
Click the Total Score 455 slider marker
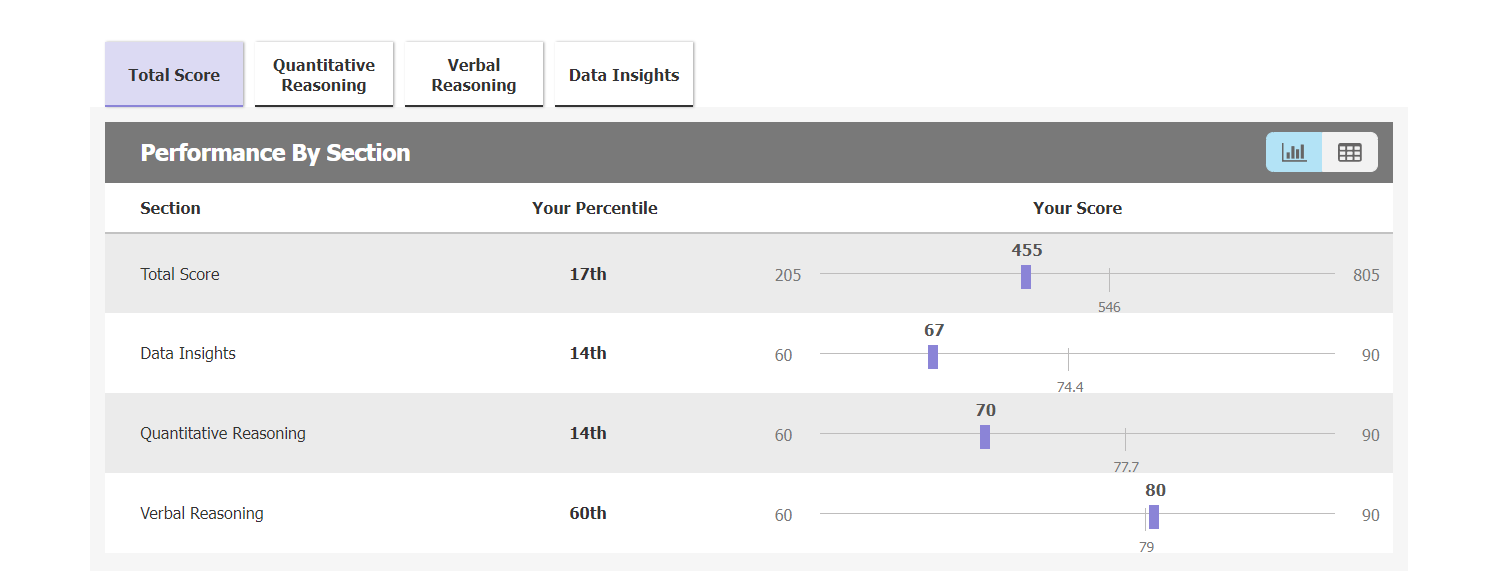click(x=1026, y=277)
